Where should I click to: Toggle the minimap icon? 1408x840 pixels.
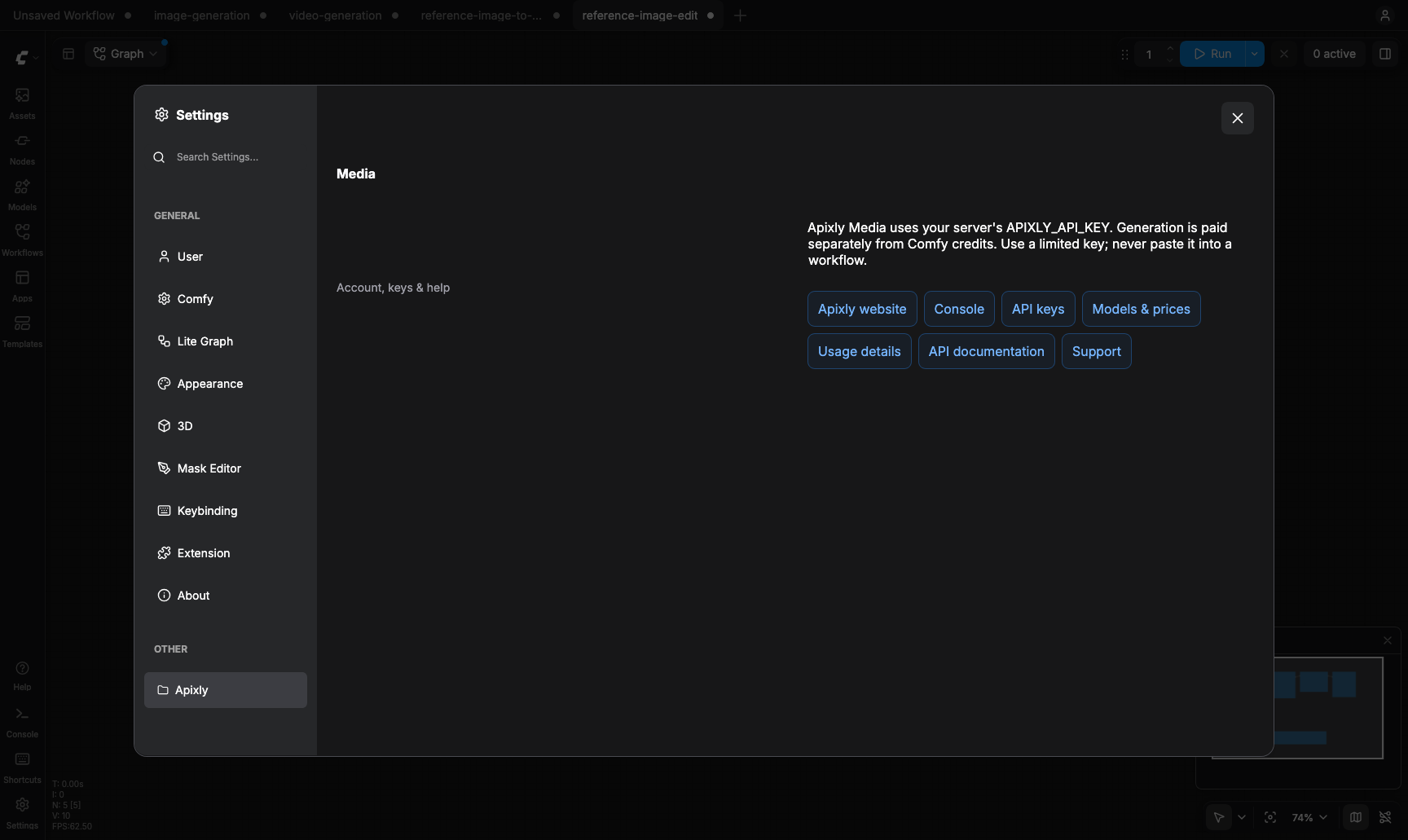click(1355, 817)
